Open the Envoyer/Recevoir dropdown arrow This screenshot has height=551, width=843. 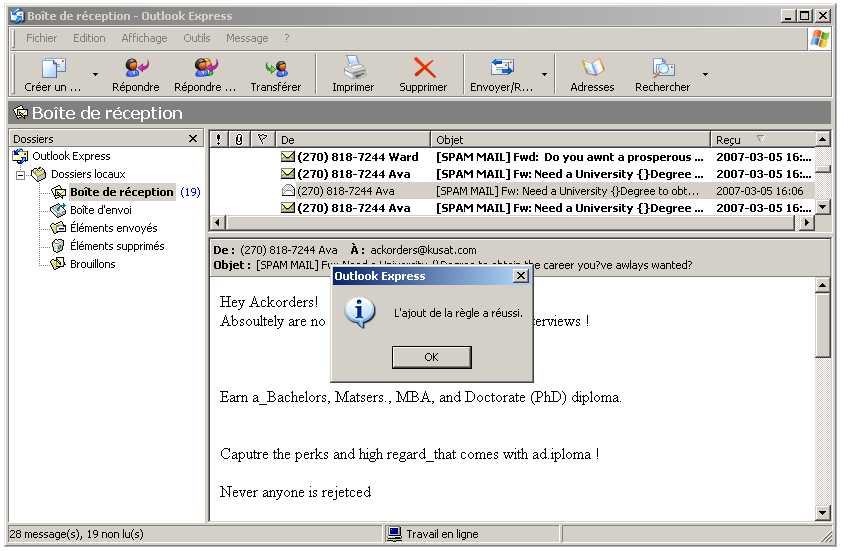[x=544, y=74]
